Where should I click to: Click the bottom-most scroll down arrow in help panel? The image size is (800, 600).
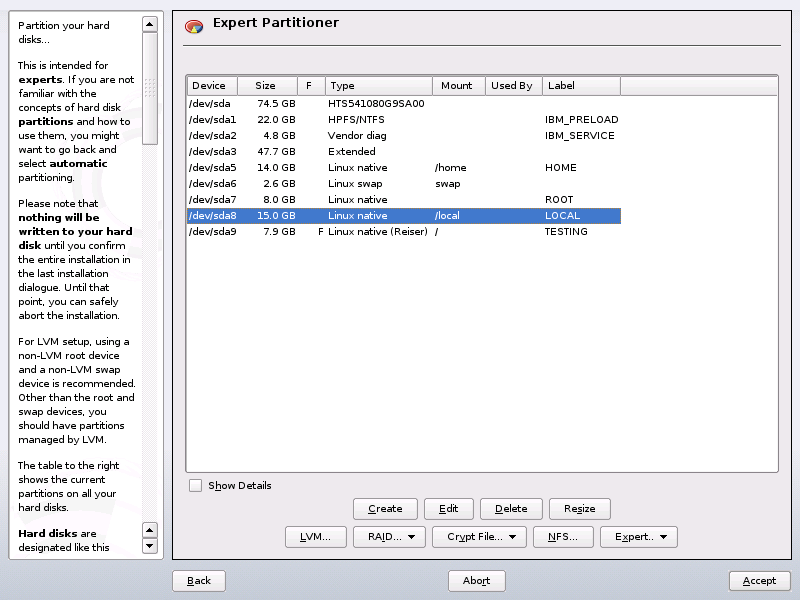click(x=149, y=546)
